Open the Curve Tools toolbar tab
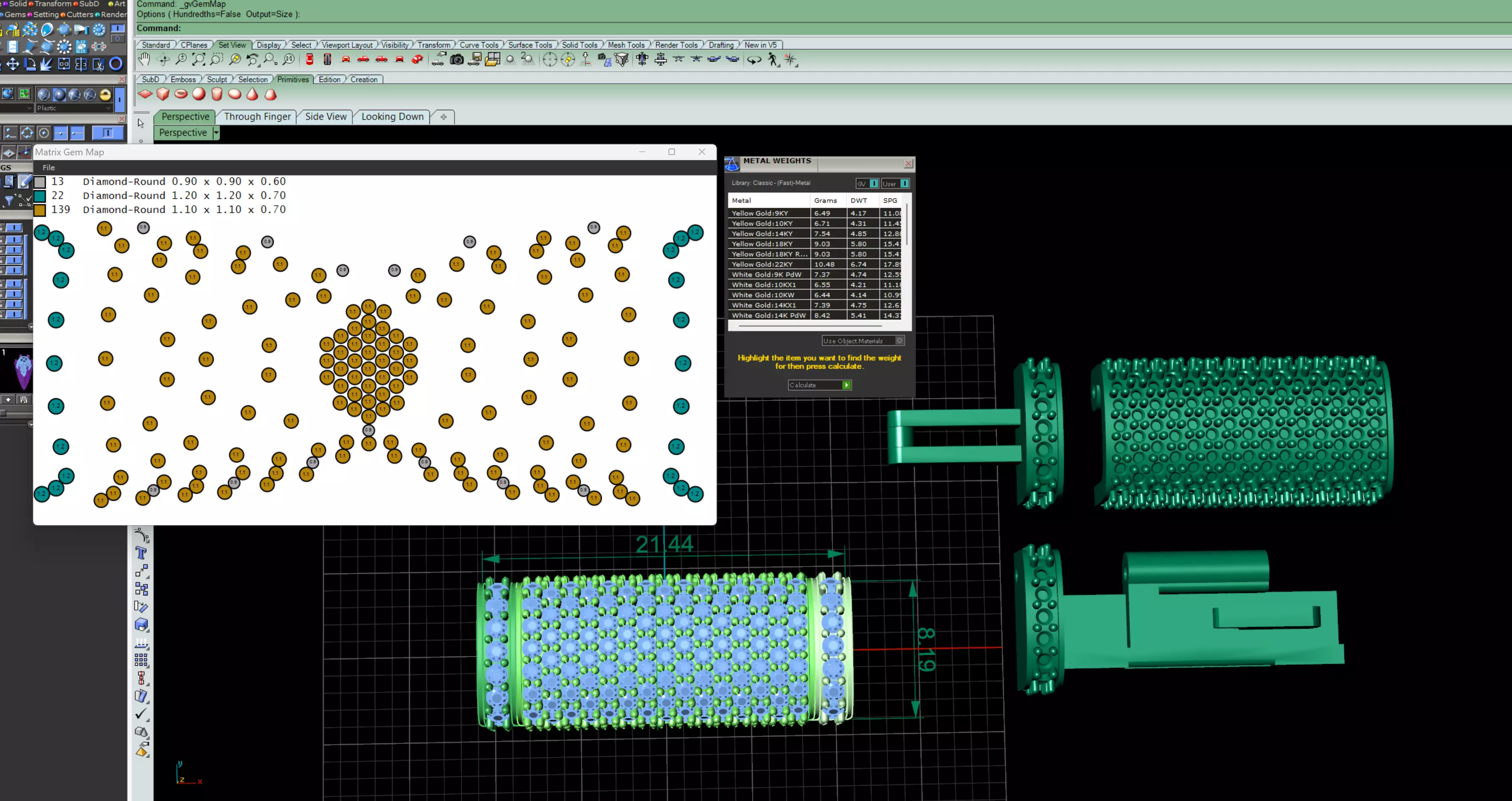The height and width of the screenshot is (801, 1512). coord(478,45)
